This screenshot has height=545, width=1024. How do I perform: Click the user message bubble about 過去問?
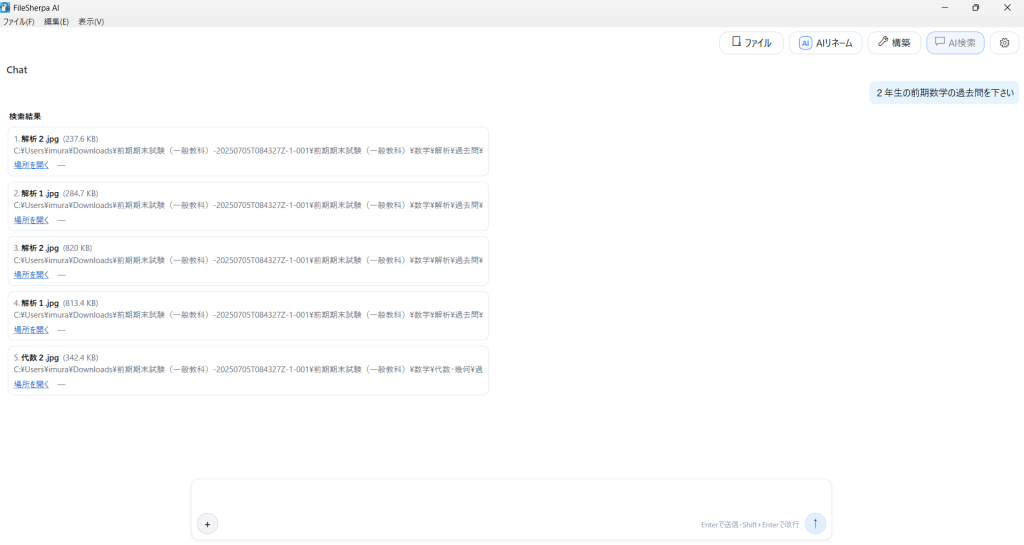click(943, 93)
